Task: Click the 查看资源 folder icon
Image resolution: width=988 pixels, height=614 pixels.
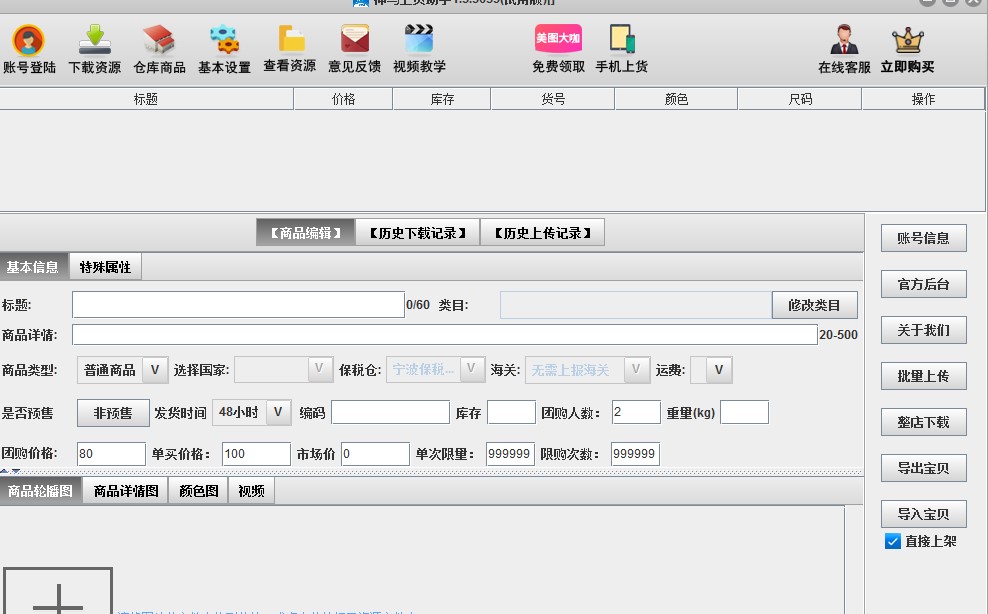Action: pos(290,42)
